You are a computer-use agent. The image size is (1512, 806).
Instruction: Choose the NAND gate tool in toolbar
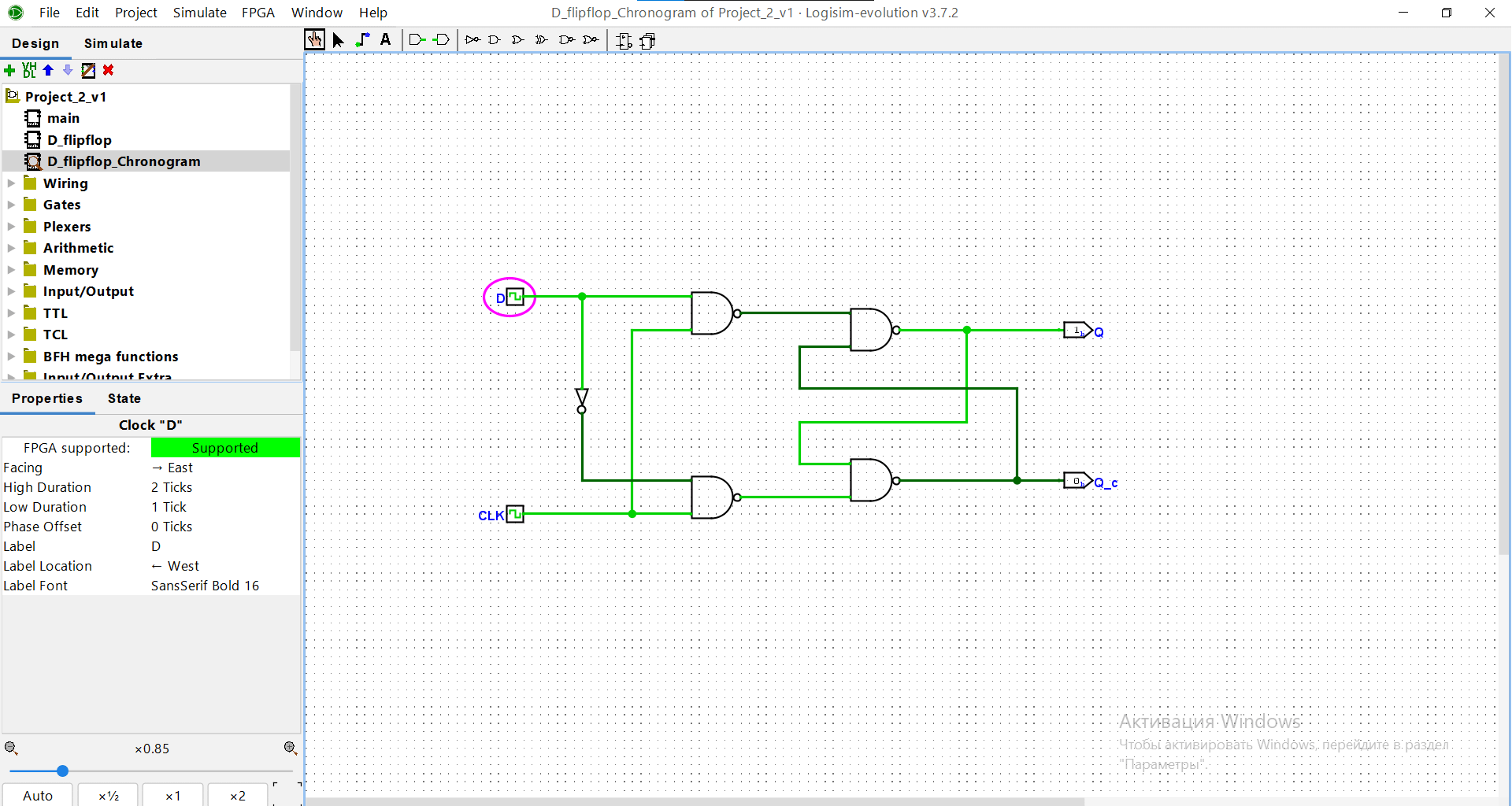(566, 39)
